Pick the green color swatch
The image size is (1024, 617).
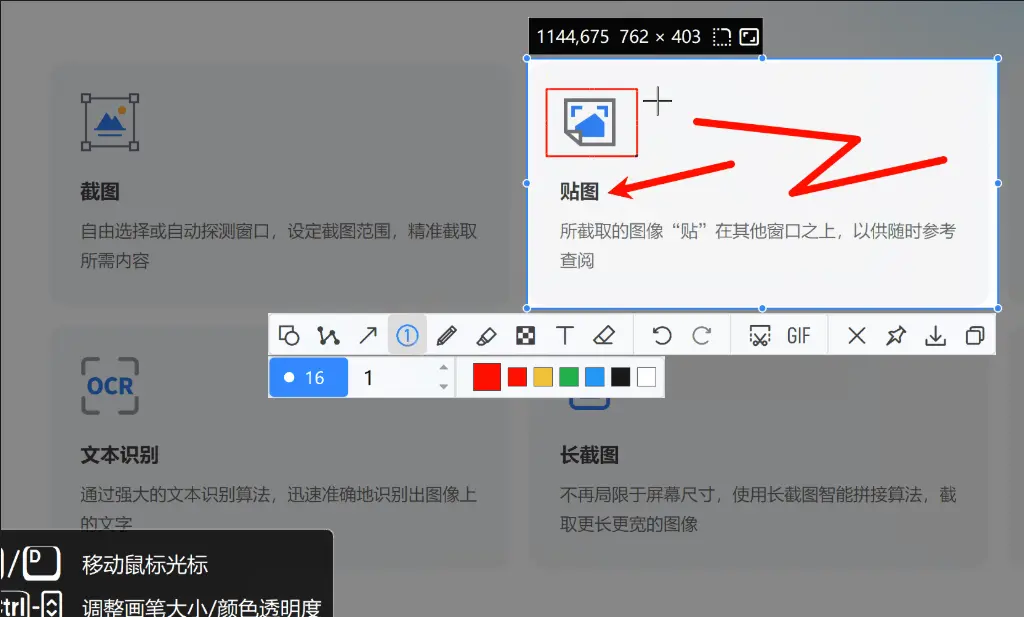pos(569,377)
